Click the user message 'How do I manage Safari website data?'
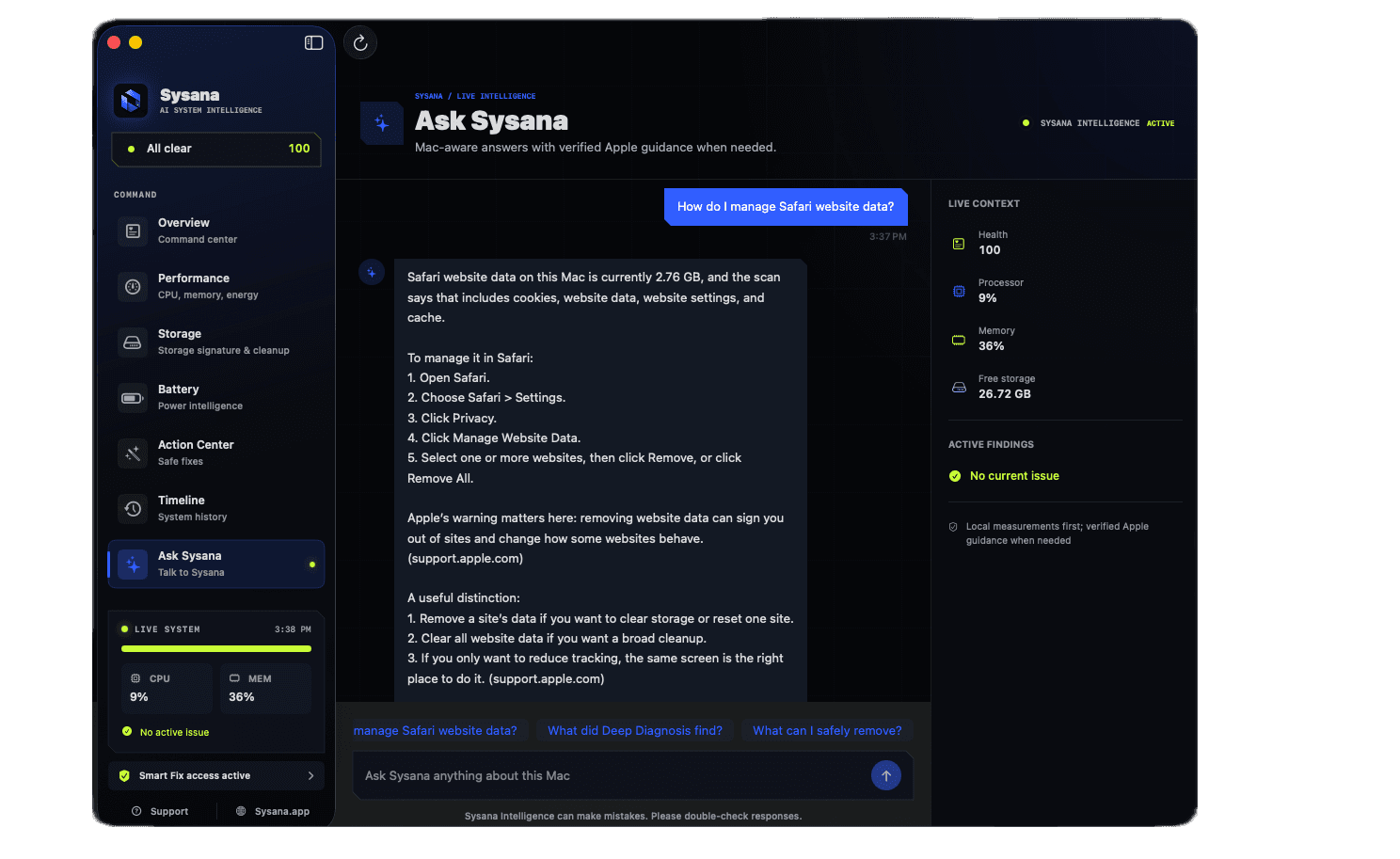The height and width of the screenshot is (859, 1400). [786, 207]
